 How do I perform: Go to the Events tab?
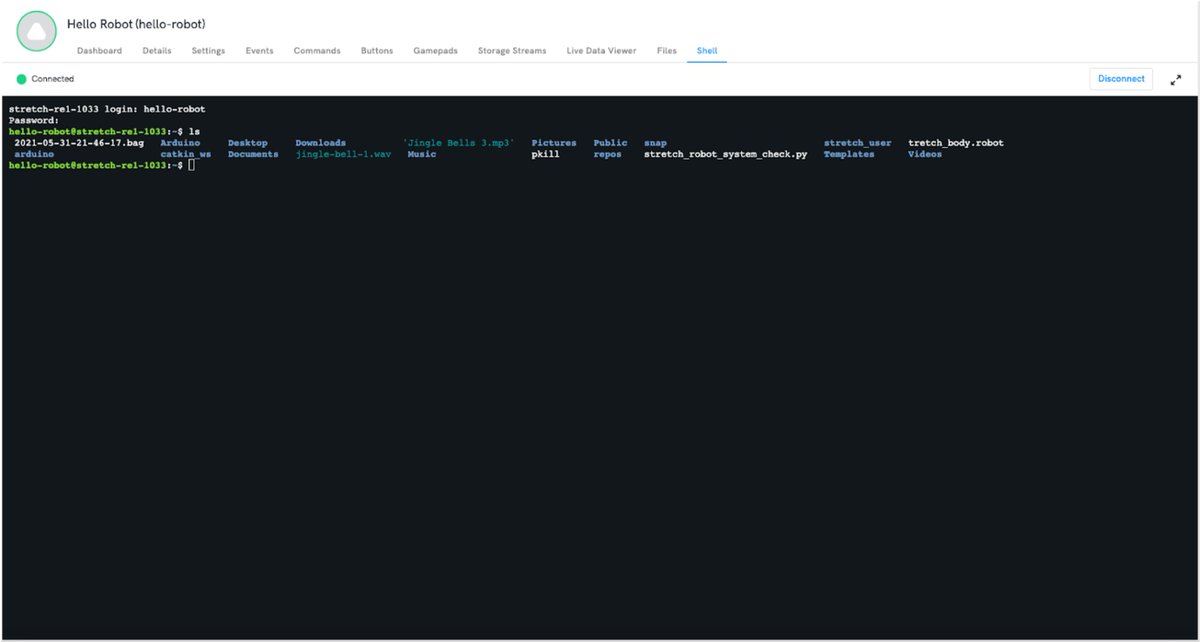pyautogui.click(x=259, y=51)
